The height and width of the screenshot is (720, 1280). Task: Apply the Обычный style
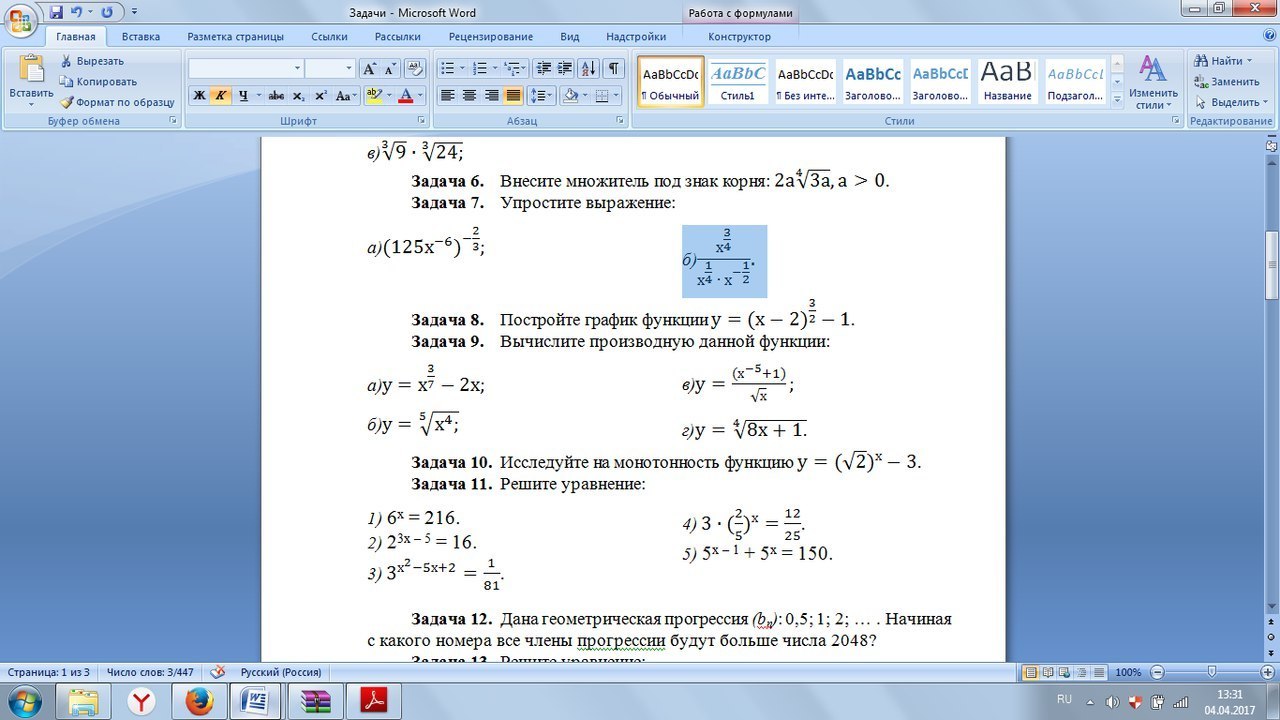click(x=670, y=82)
